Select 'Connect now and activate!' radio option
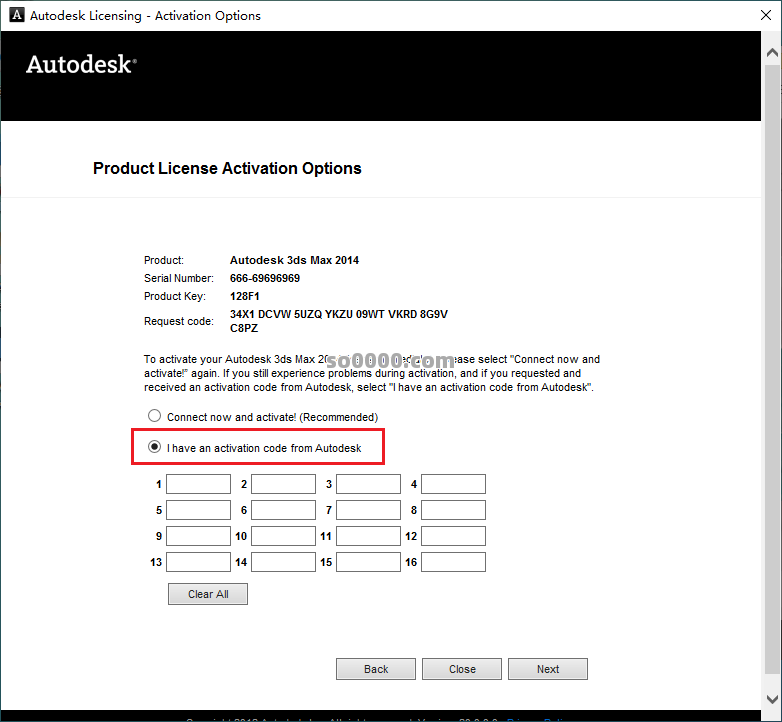Image resolution: width=782 pixels, height=722 pixels. click(x=155, y=415)
